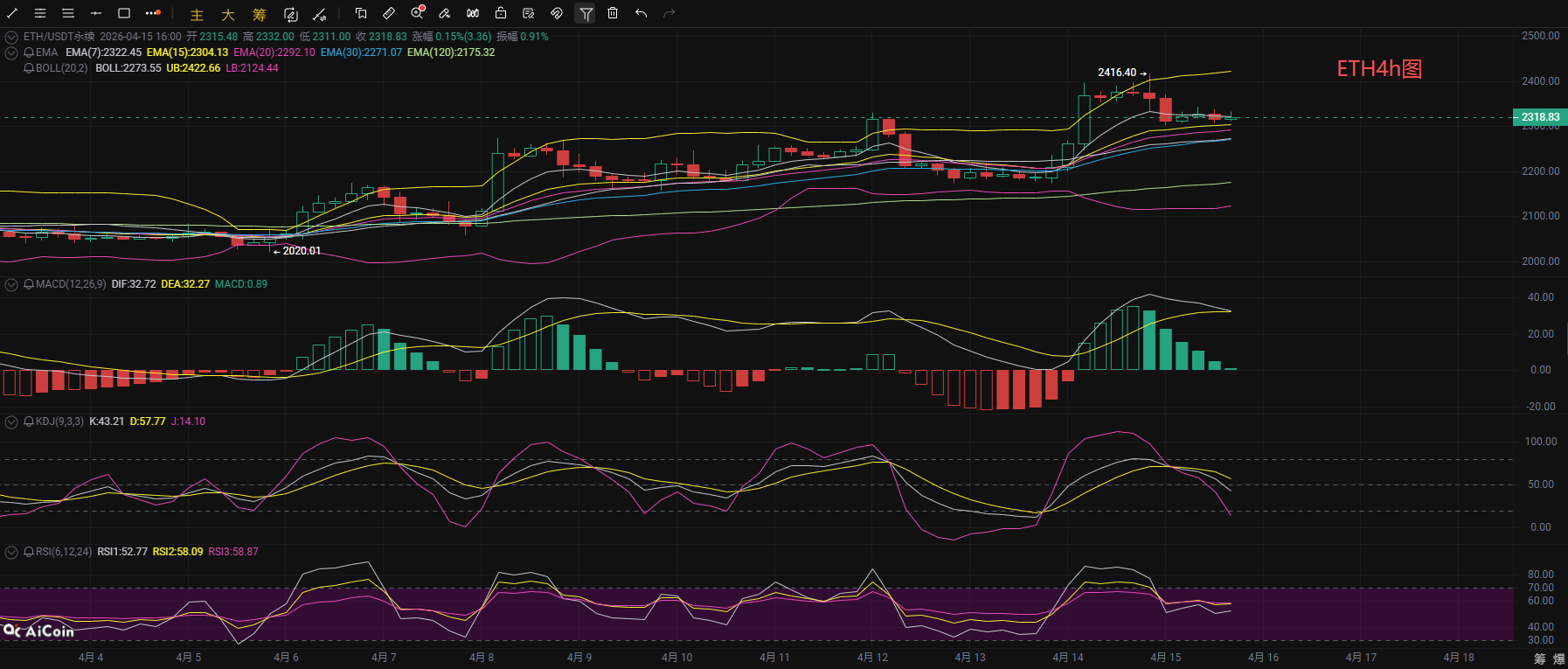
Task: Click the trash icon to delete drawings
Action: (613, 13)
